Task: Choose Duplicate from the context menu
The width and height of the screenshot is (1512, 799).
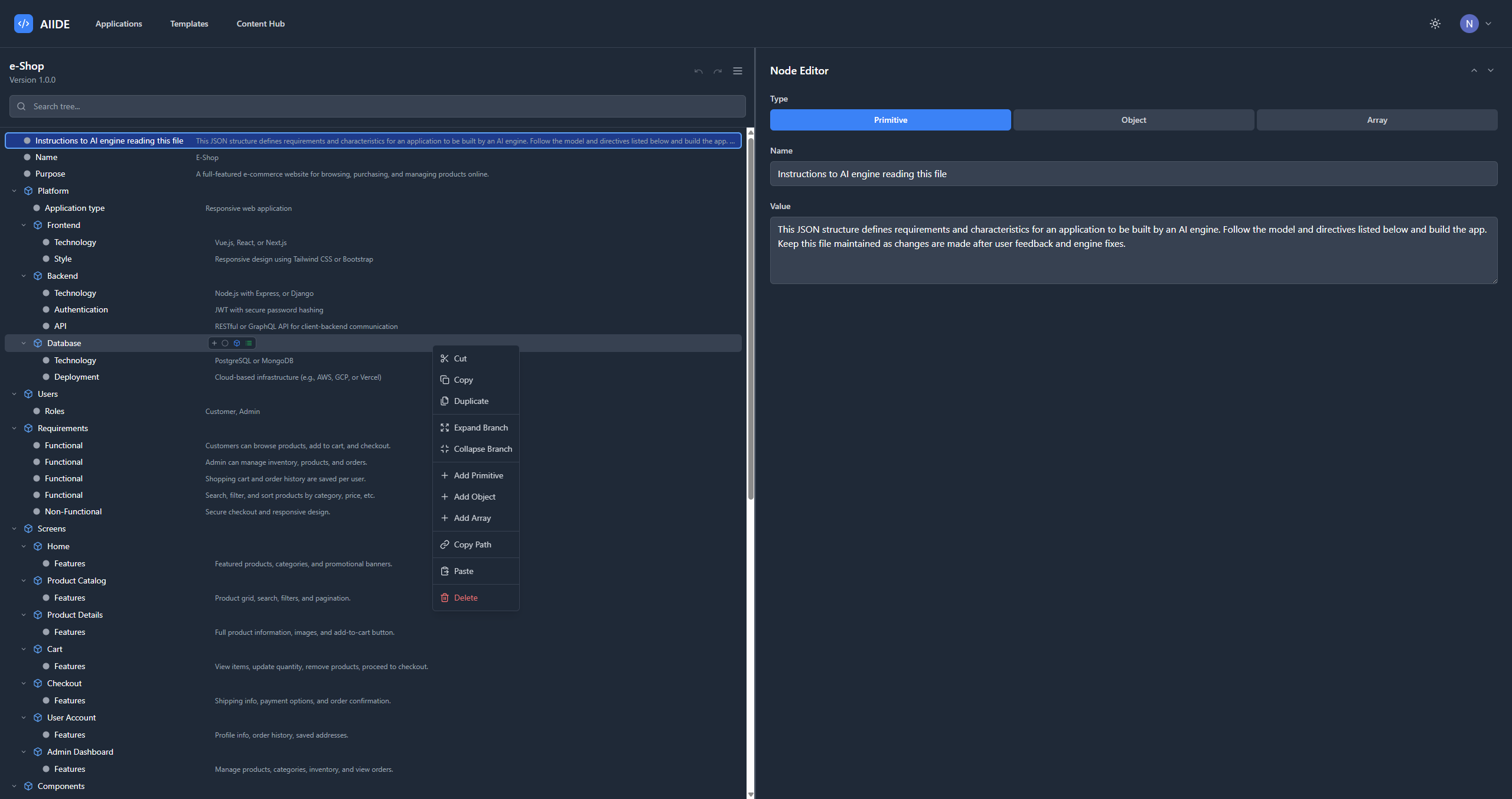Action: [x=471, y=401]
